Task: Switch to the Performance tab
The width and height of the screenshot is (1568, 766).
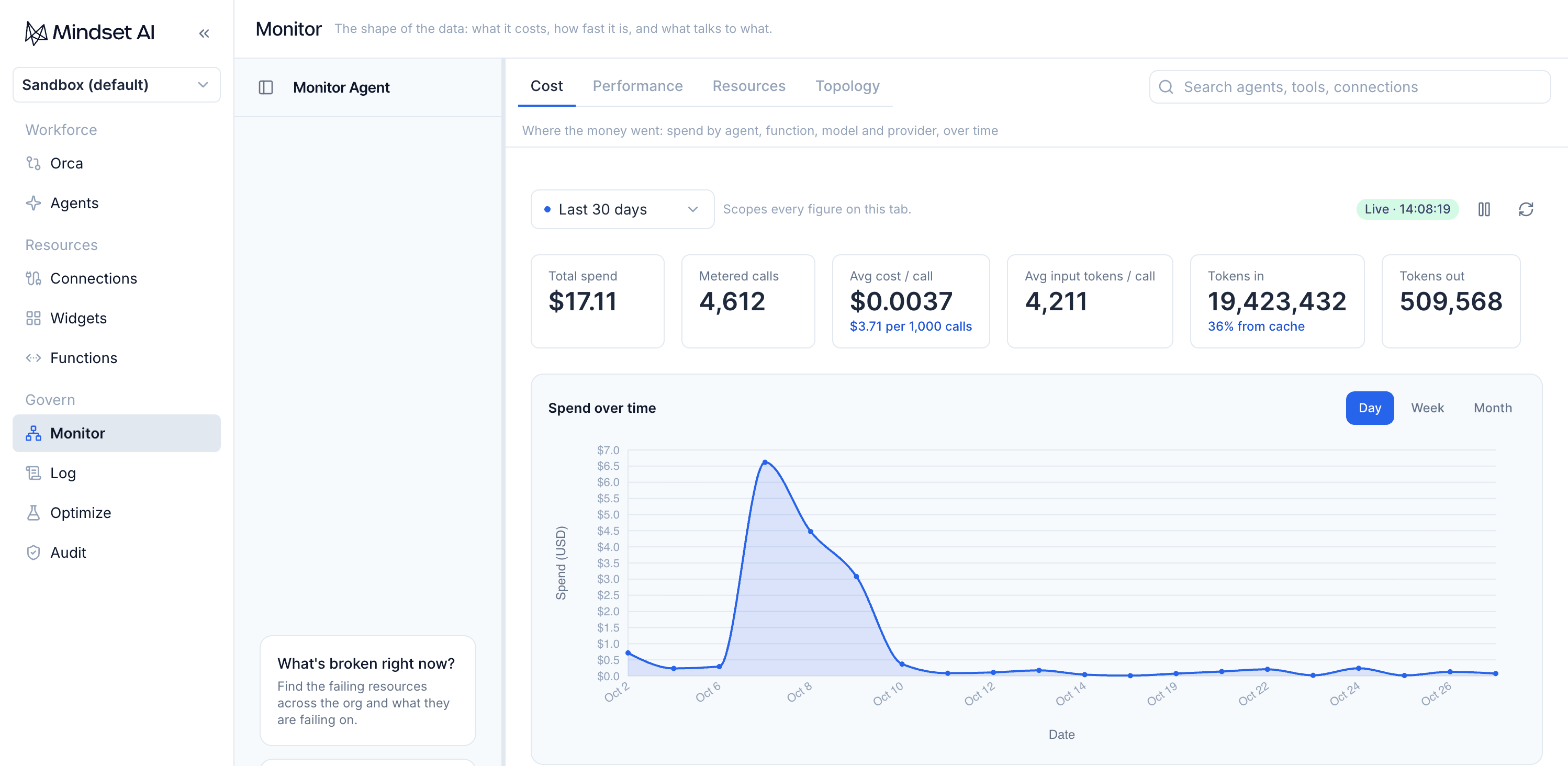Action: (x=638, y=86)
